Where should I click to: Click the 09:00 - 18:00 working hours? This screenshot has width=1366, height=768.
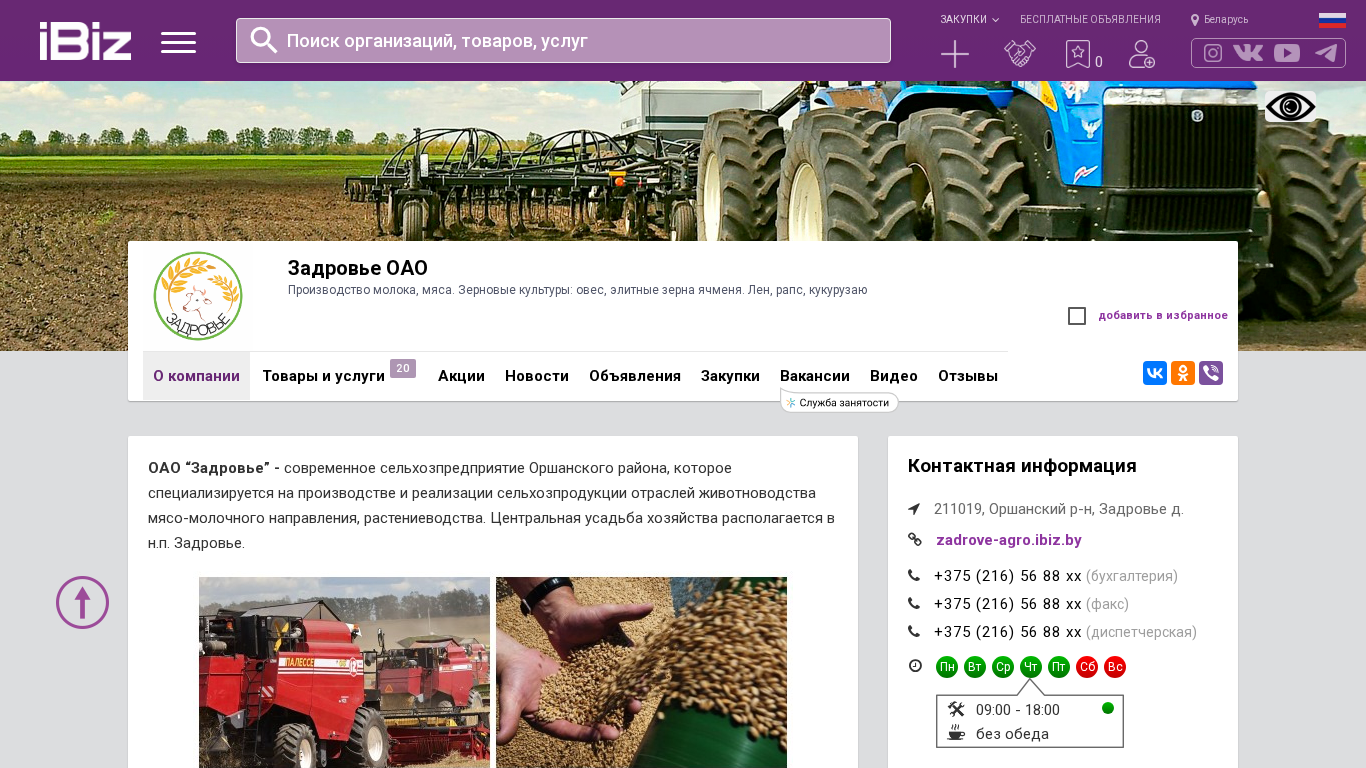coord(1018,710)
